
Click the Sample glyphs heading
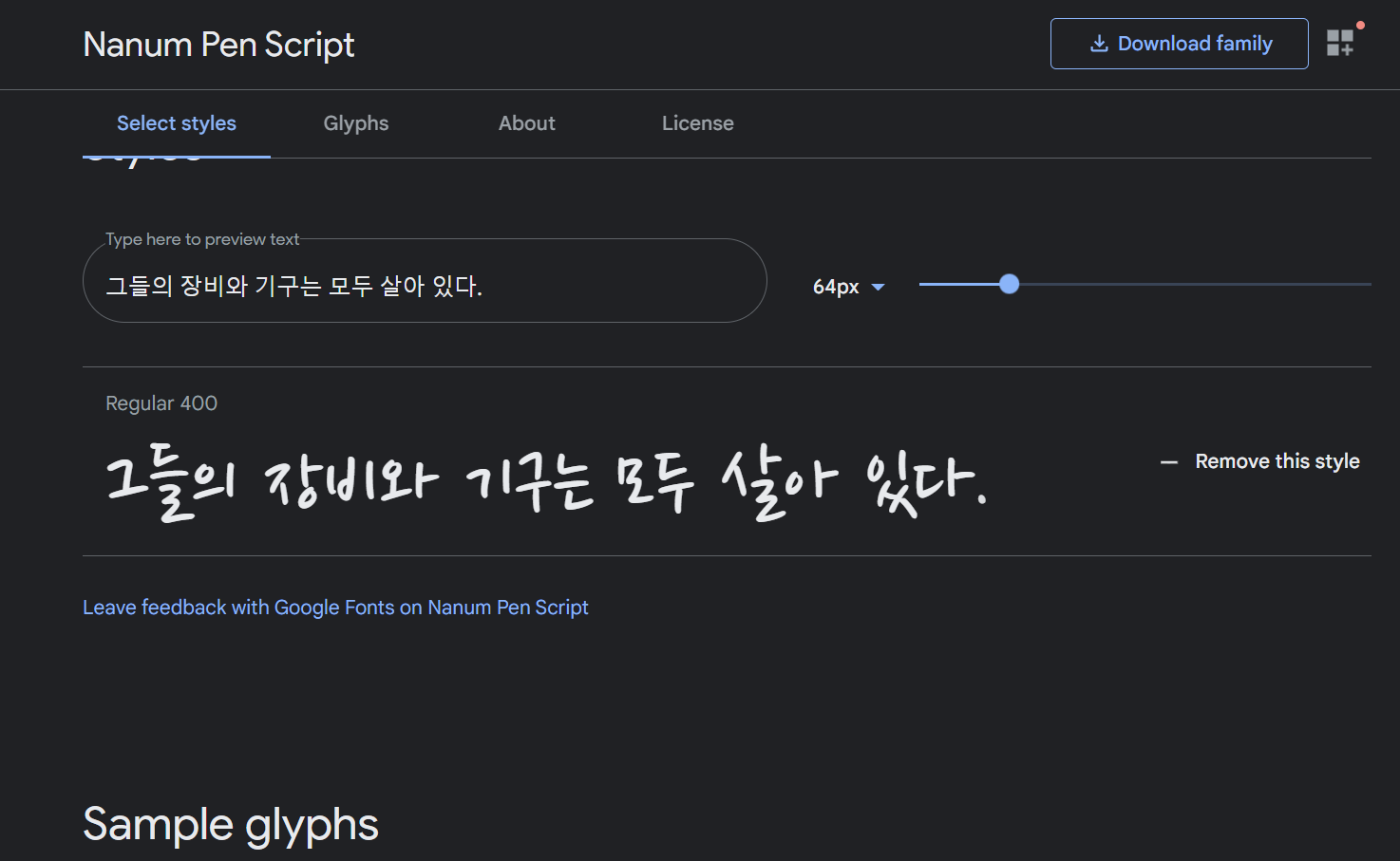[231, 824]
